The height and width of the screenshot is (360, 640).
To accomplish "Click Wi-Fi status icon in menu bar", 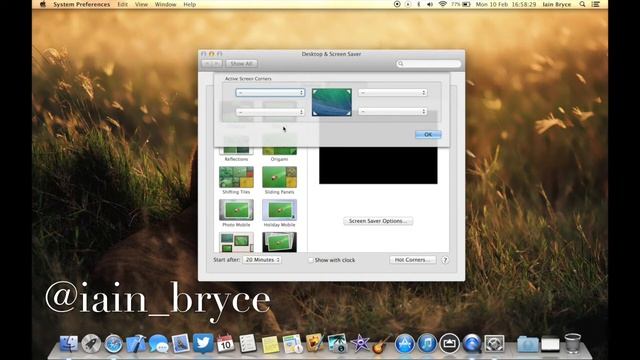I will [x=442, y=4].
